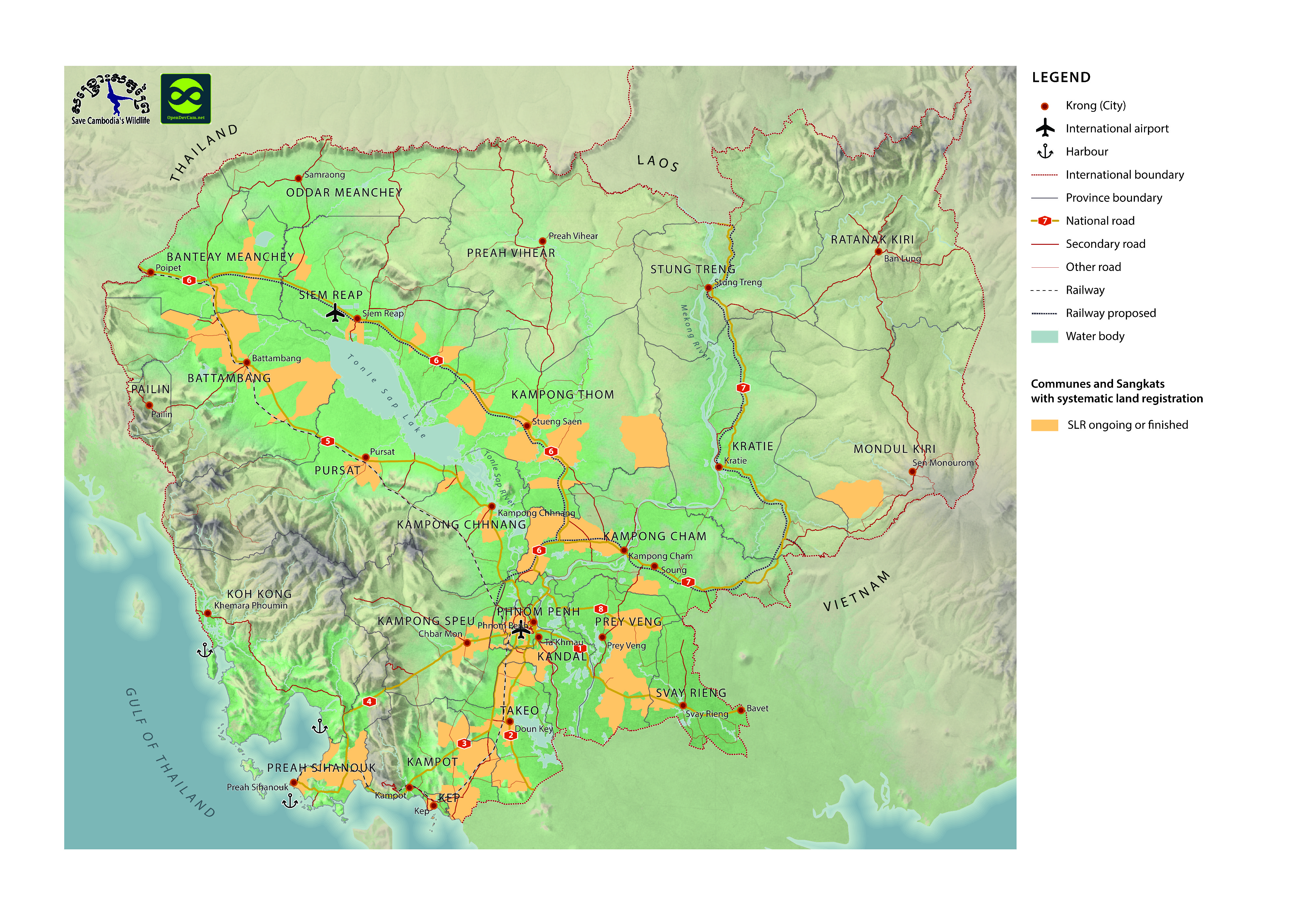
Task: Click the ODDAR MEANCHEY province label
Action: pyautogui.click(x=344, y=193)
